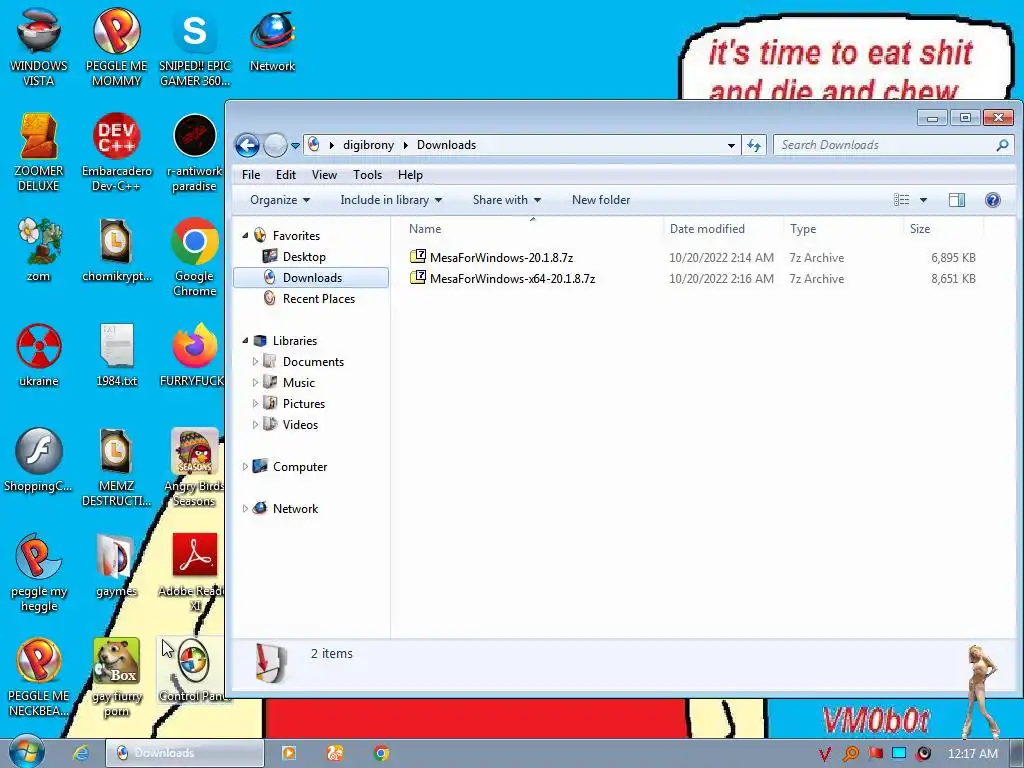Select MEMZ DESTRUCTI... desktop icon
The width and height of the screenshot is (1024, 768).
tap(116, 468)
